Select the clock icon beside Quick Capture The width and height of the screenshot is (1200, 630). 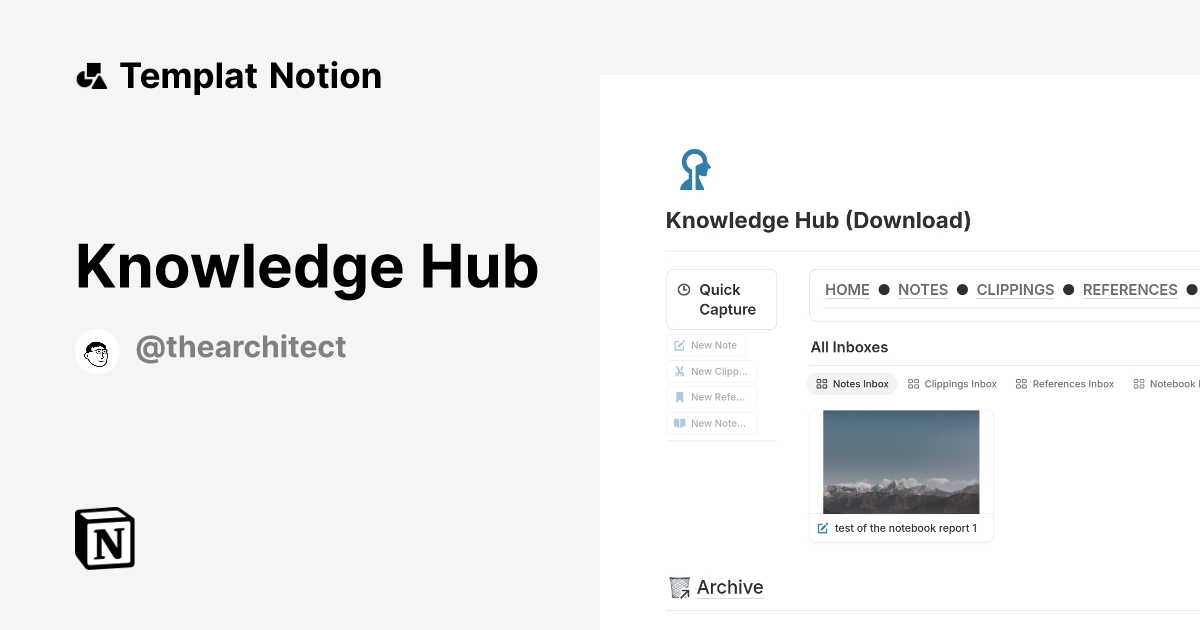tap(683, 289)
